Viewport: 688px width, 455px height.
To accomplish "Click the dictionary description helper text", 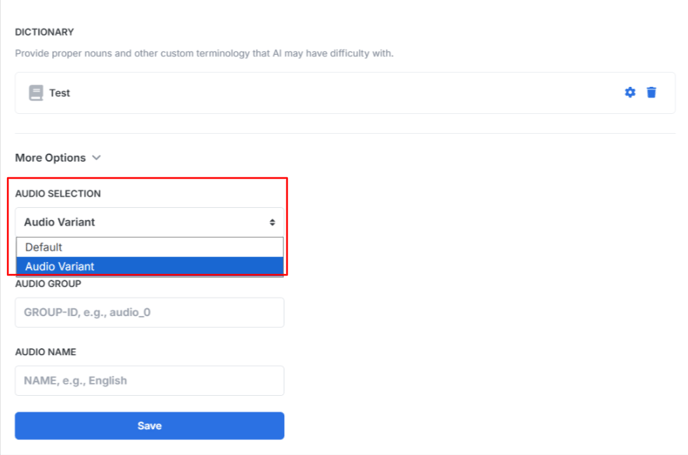I will (x=204, y=53).
